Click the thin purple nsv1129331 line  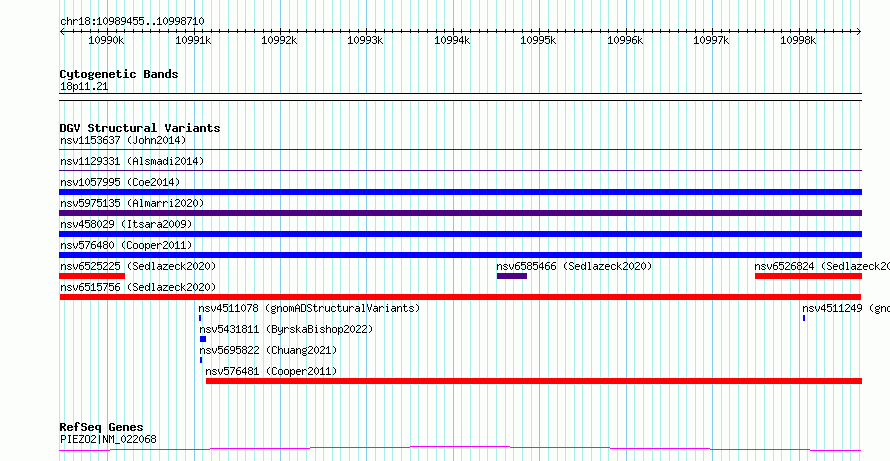460,171
